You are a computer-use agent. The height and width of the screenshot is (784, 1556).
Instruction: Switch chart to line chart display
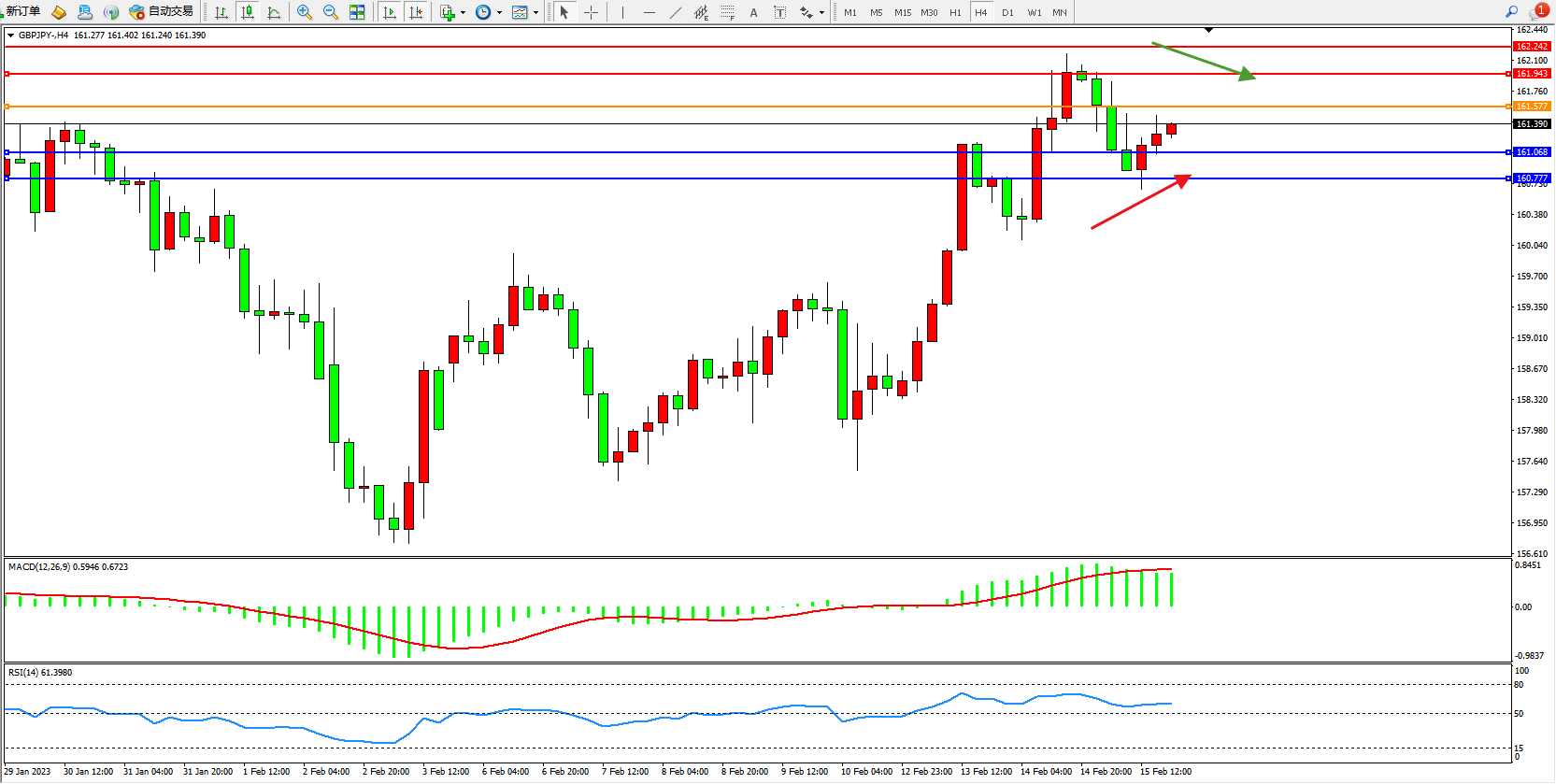click(274, 12)
